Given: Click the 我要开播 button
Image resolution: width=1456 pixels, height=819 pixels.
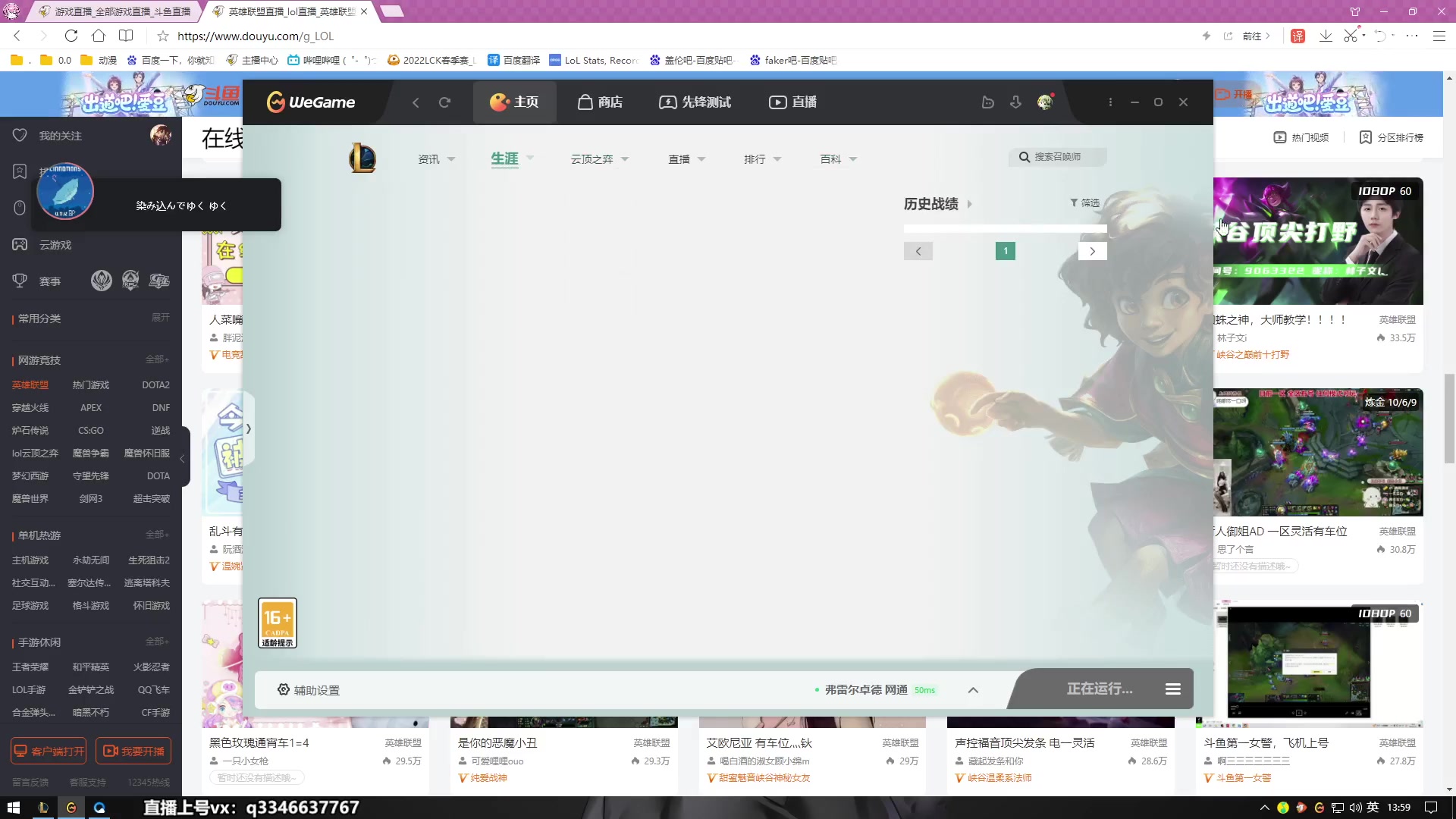Looking at the screenshot, I should click(x=134, y=750).
